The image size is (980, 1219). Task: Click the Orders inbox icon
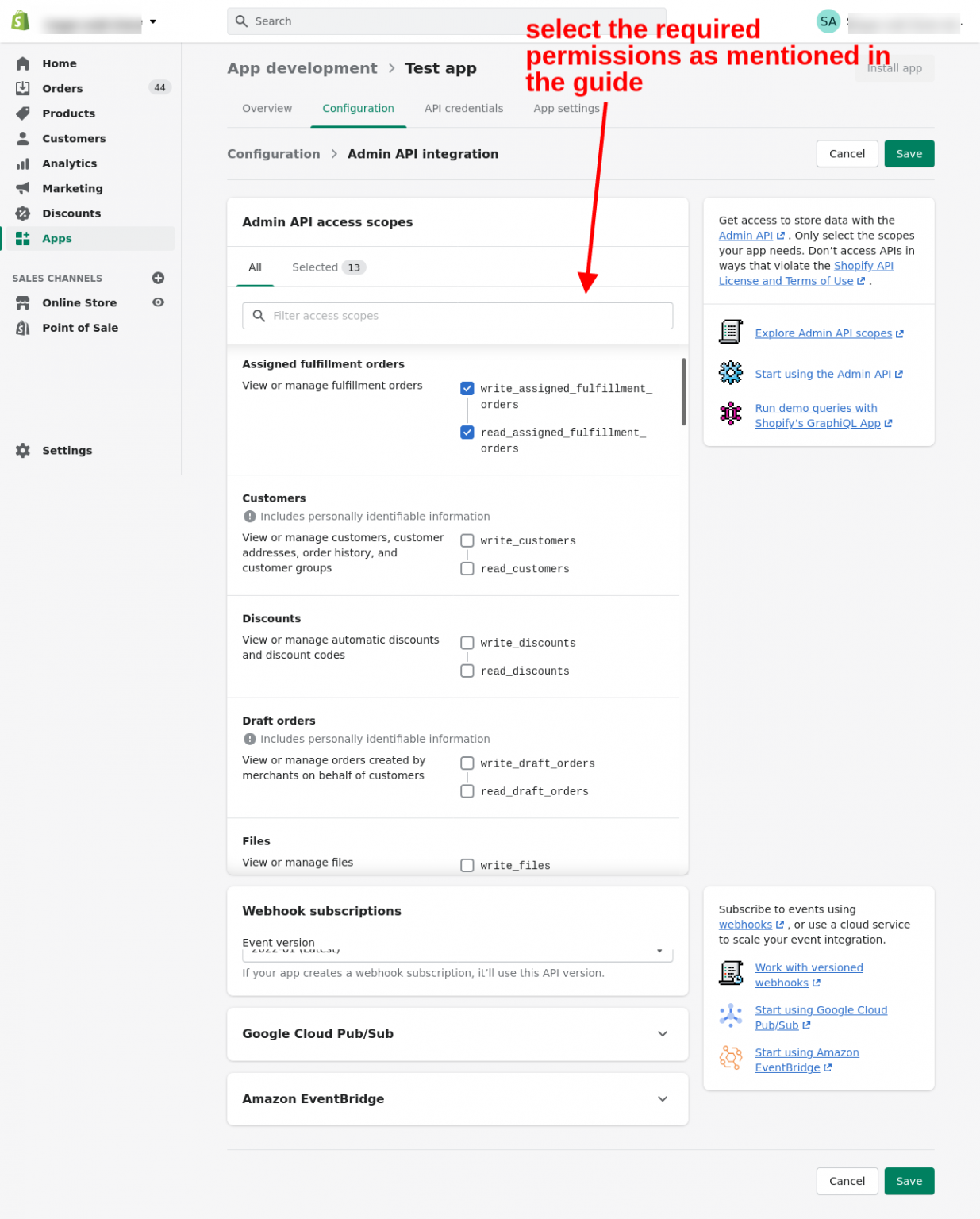[x=23, y=88]
